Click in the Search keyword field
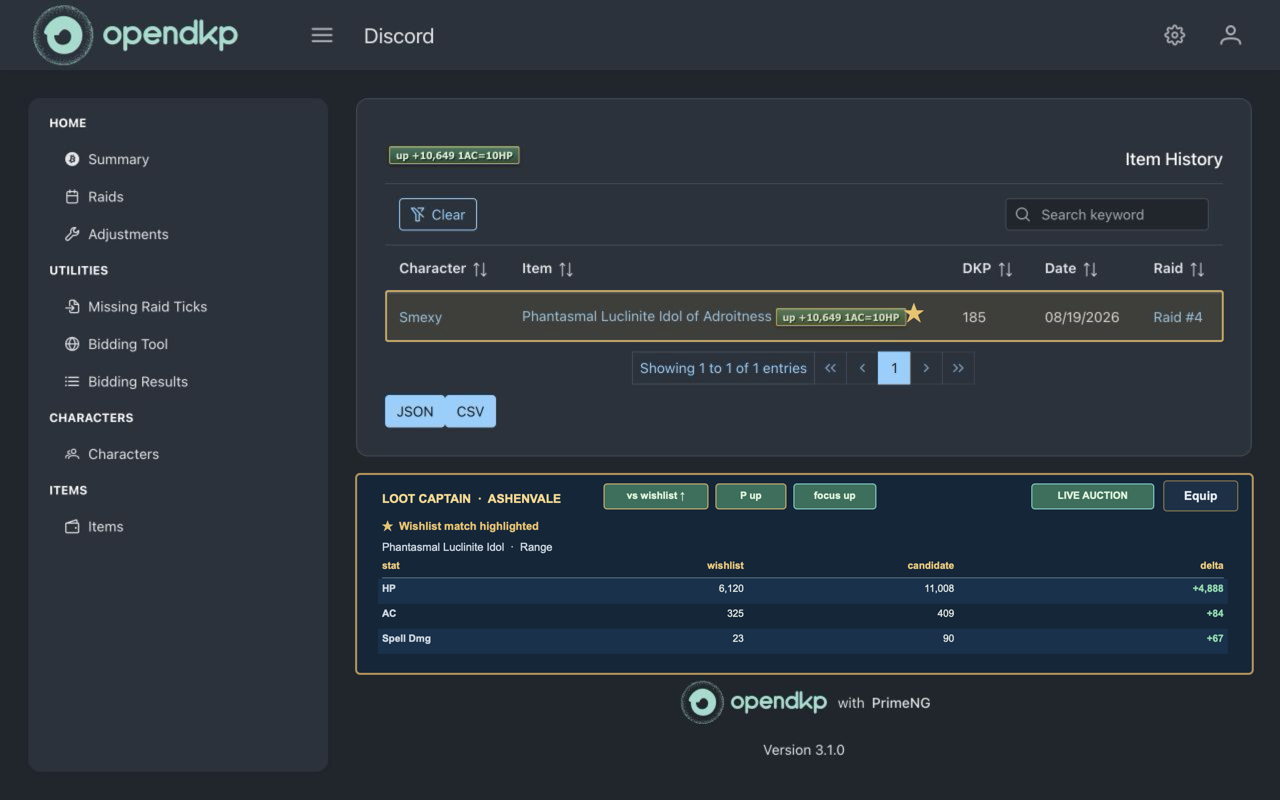 coord(1106,214)
